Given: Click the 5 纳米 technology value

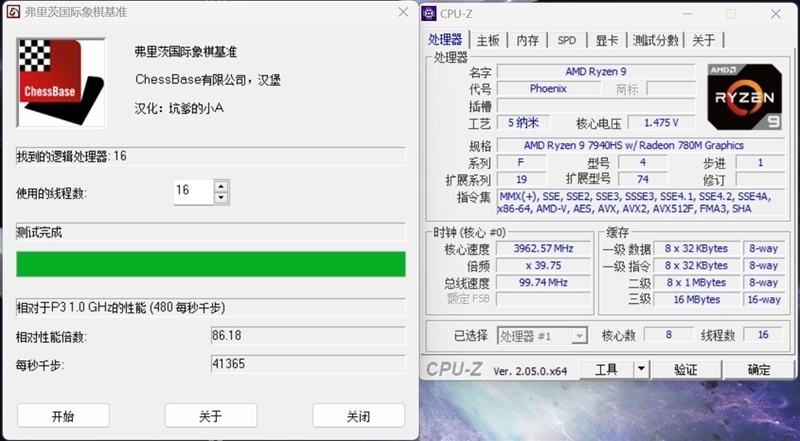Looking at the screenshot, I should (x=523, y=122).
